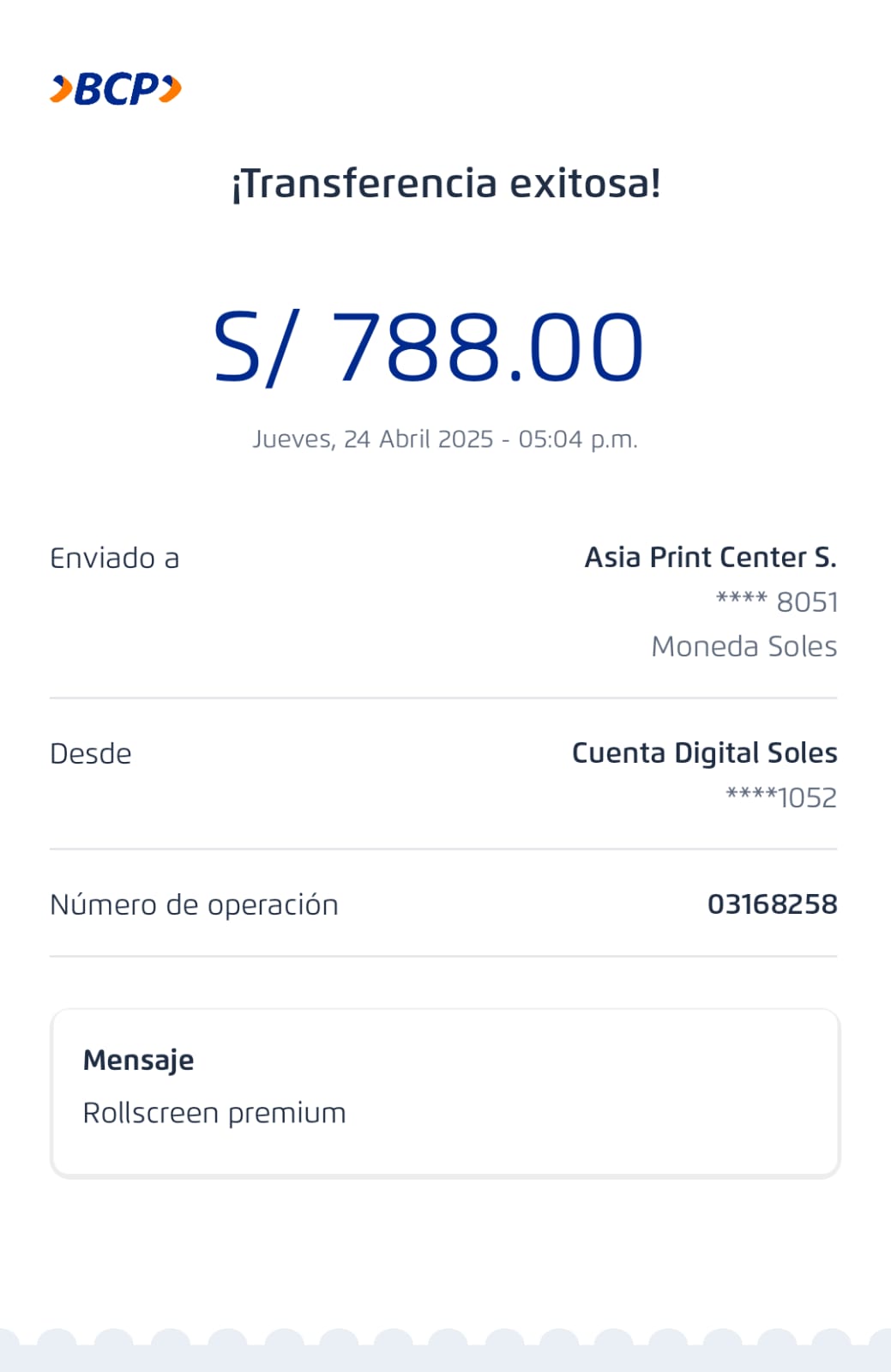Click the 05:04 p.m. transfer time

click(x=578, y=439)
